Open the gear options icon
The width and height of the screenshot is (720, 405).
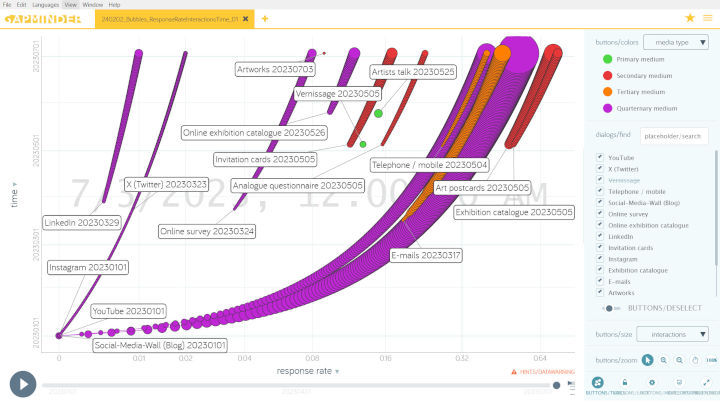pos(652,382)
